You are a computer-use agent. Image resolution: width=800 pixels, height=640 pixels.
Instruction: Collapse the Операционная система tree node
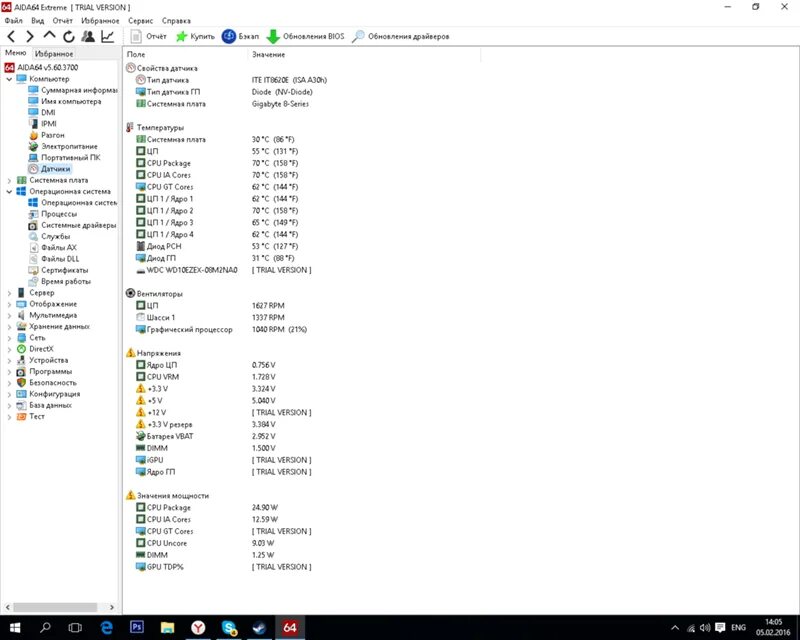pyautogui.click(x=9, y=191)
